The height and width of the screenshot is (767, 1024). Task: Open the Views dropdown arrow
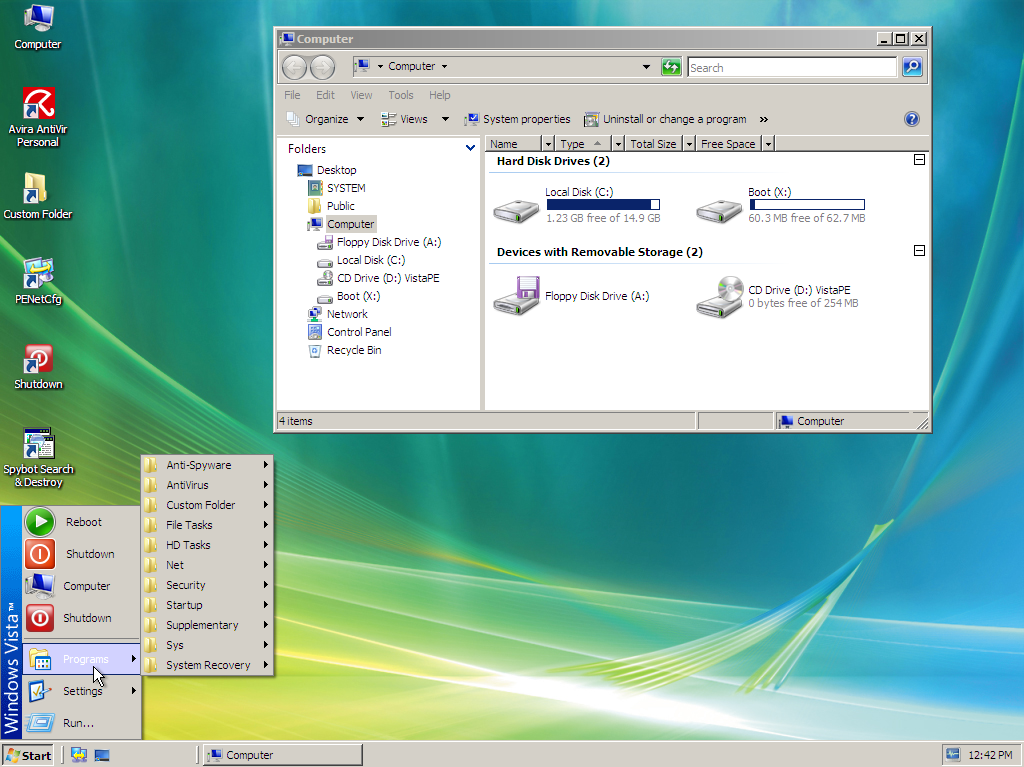coord(445,119)
